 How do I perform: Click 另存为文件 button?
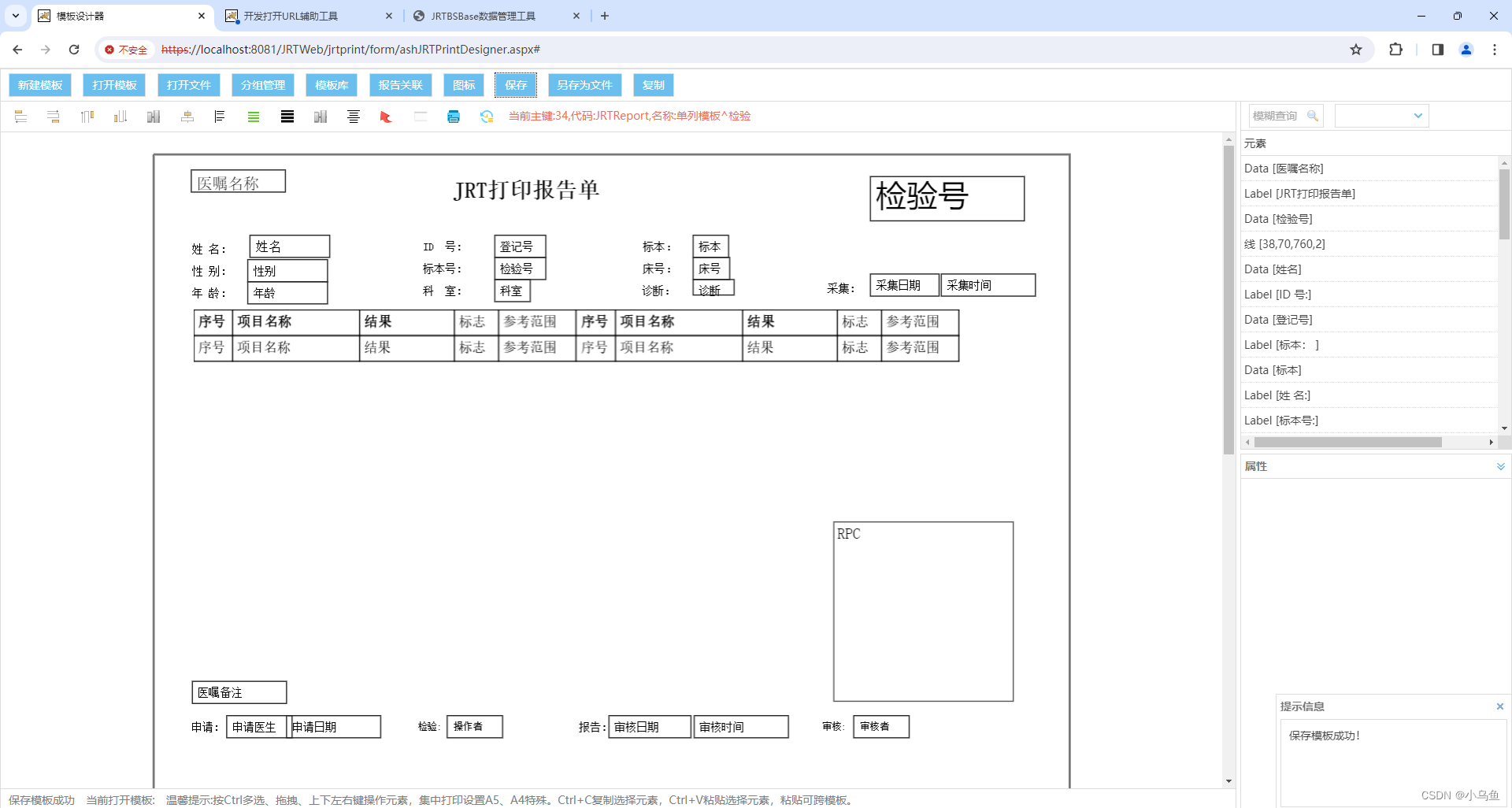[584, 85]
